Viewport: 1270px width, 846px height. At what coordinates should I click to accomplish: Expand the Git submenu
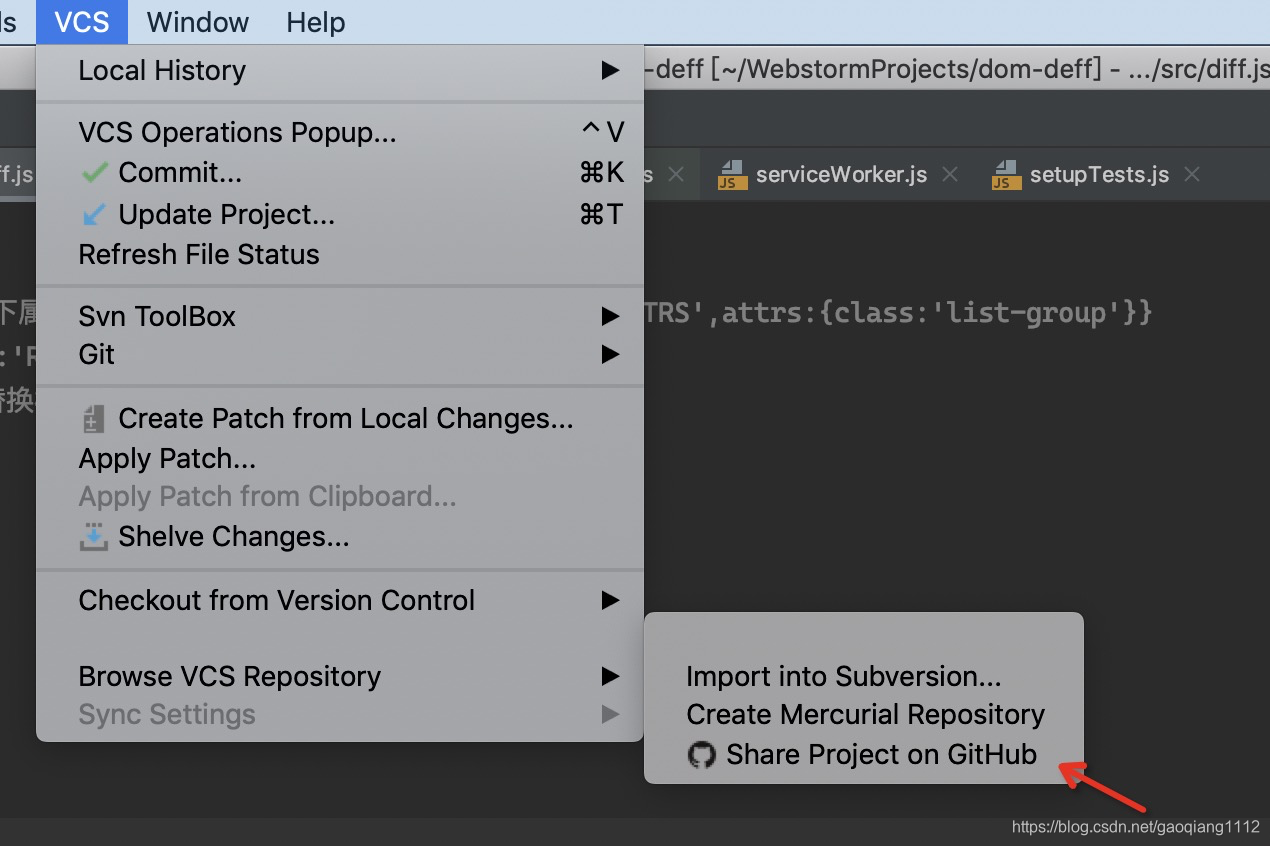[x=340, y=355]
